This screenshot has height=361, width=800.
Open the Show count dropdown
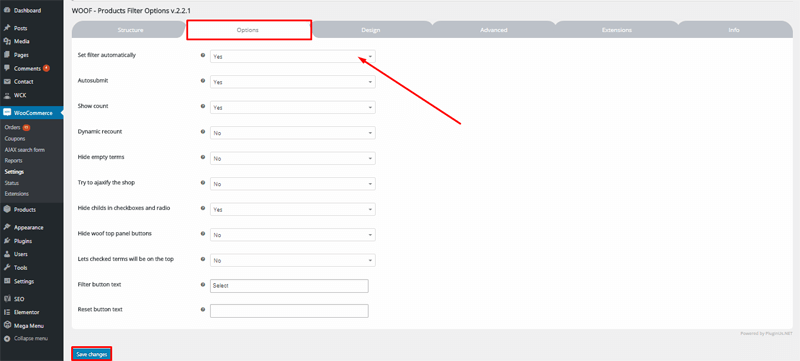click(x=293, y=107)
